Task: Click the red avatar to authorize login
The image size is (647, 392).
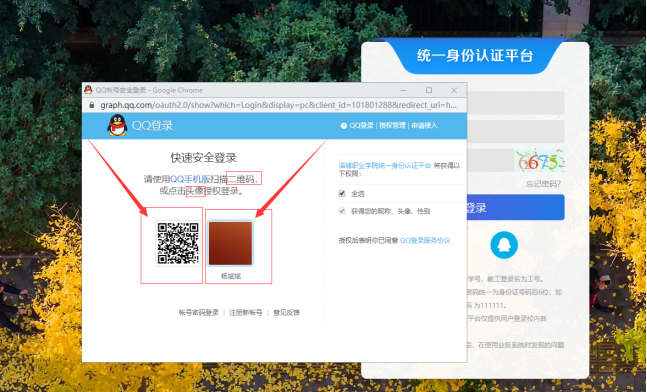Action: pyautogui.click(x=230, y=243)
